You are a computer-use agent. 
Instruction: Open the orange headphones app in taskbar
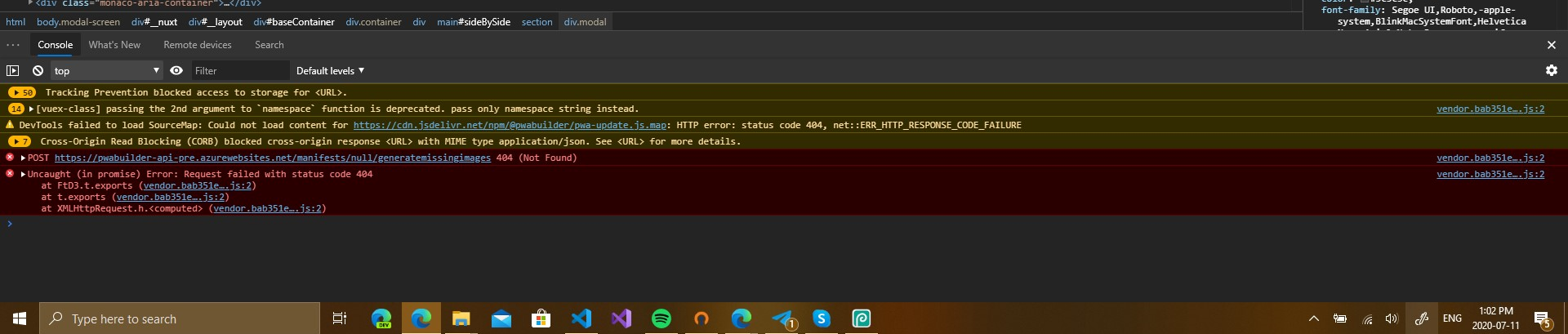[702, 318]
